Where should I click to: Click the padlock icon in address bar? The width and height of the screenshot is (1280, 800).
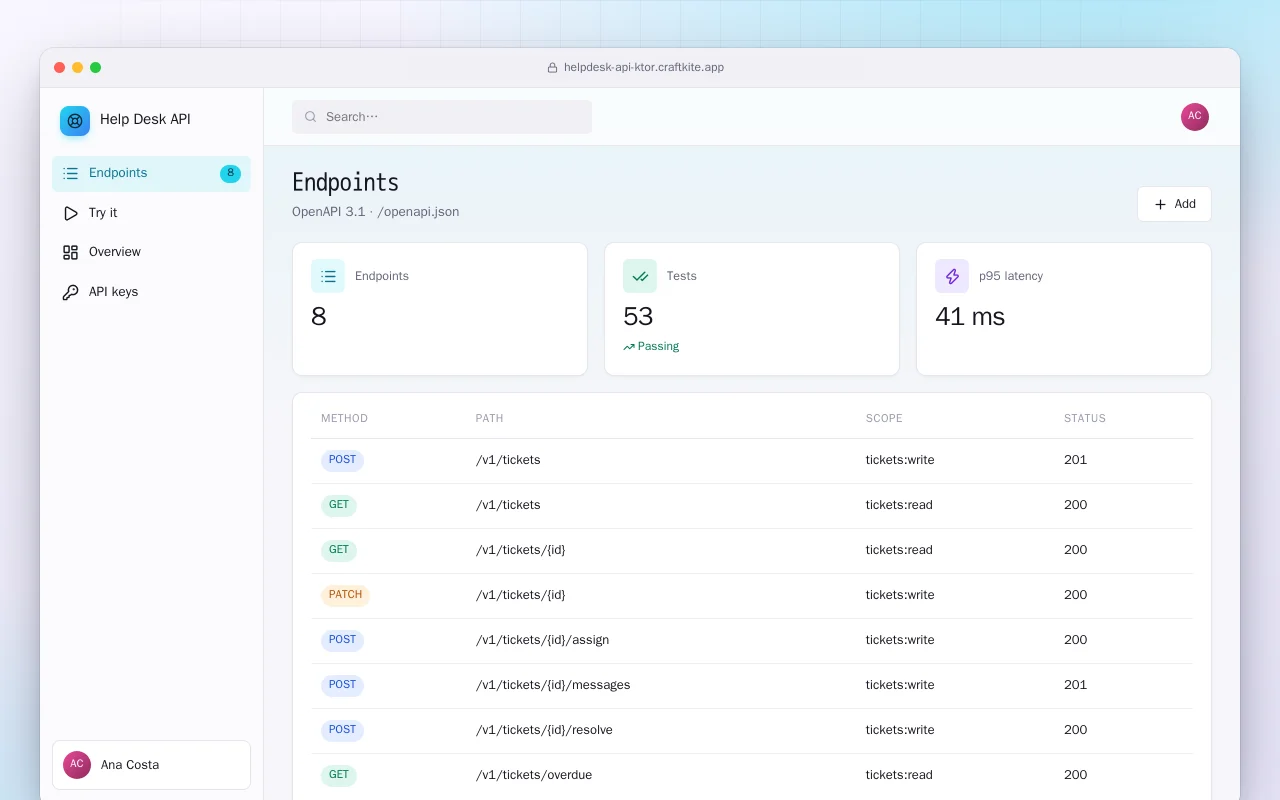point(552,68)
